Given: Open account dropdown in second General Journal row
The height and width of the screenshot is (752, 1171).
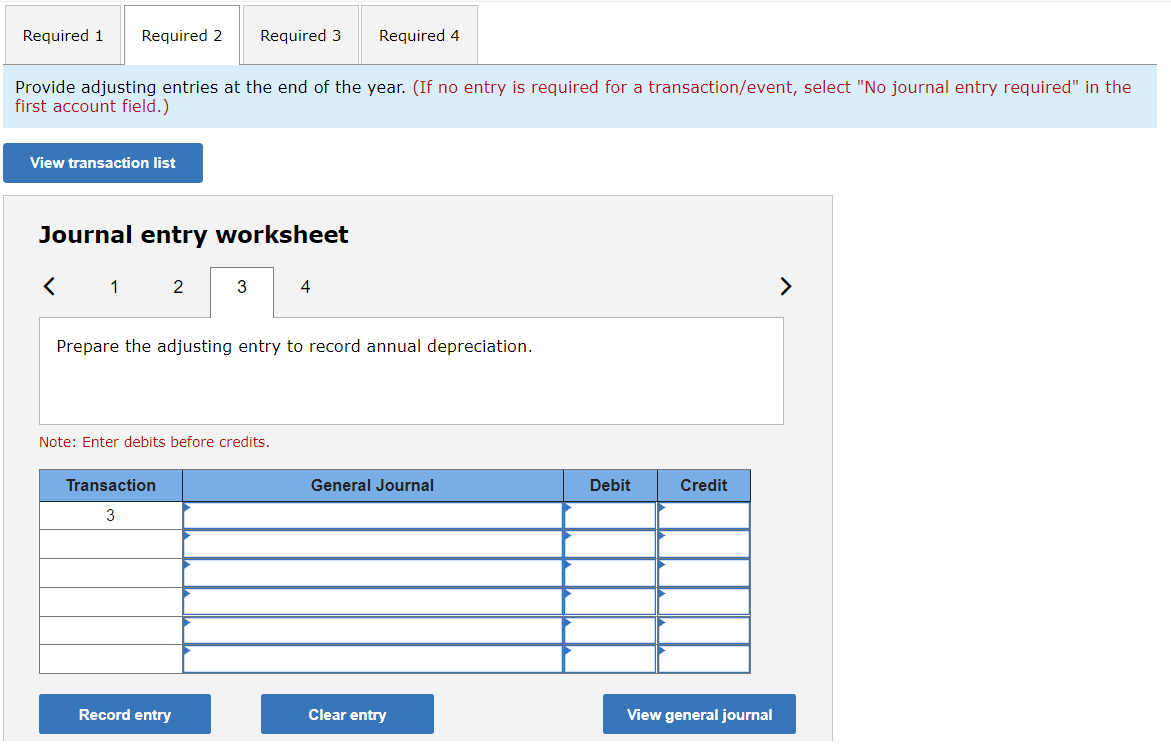Looking at the screenshot, I should [373, 544].
